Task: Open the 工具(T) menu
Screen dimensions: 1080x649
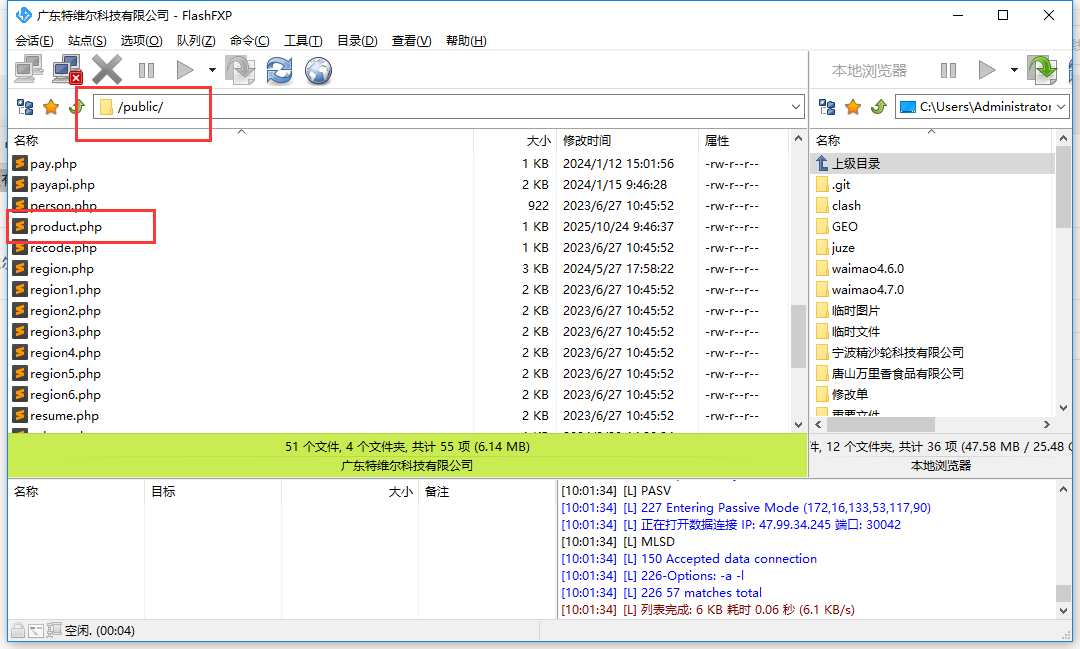Action: click(x=303, y=41)
